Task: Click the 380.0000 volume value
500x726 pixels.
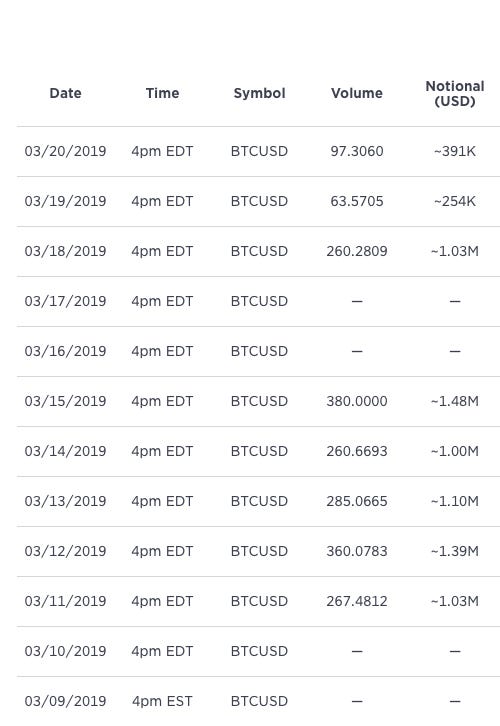Action: 356,401
